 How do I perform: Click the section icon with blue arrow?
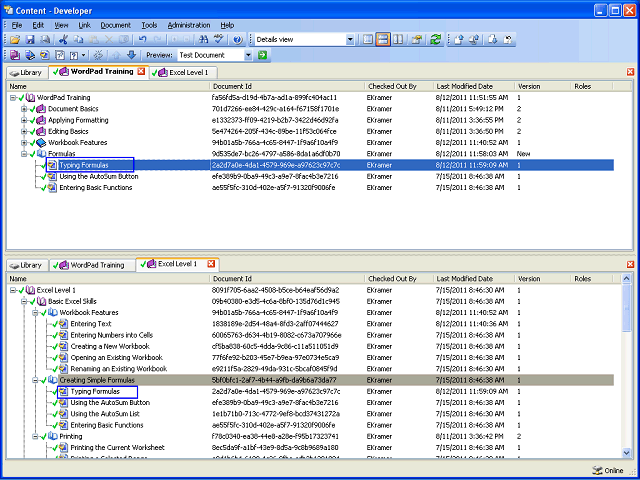30,55
